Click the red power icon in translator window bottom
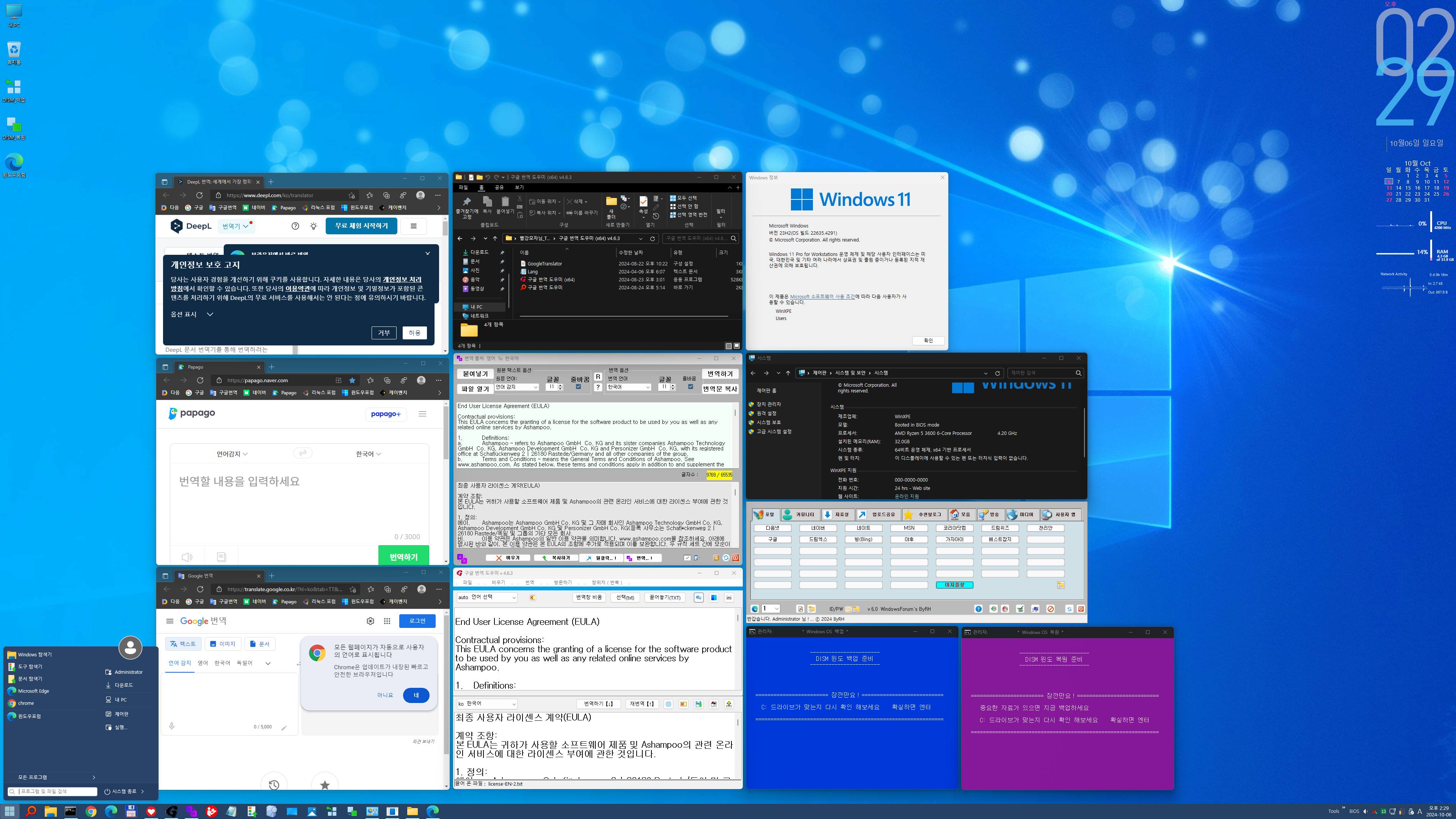The width and height of the screenshot is (1456, 819). click(735, 558)
